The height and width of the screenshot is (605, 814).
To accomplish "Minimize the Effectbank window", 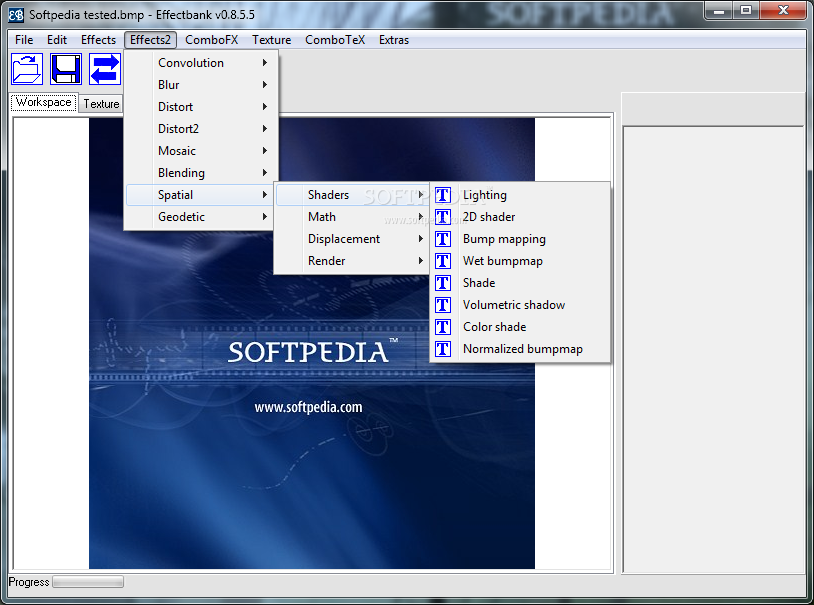I will point(719,10).
